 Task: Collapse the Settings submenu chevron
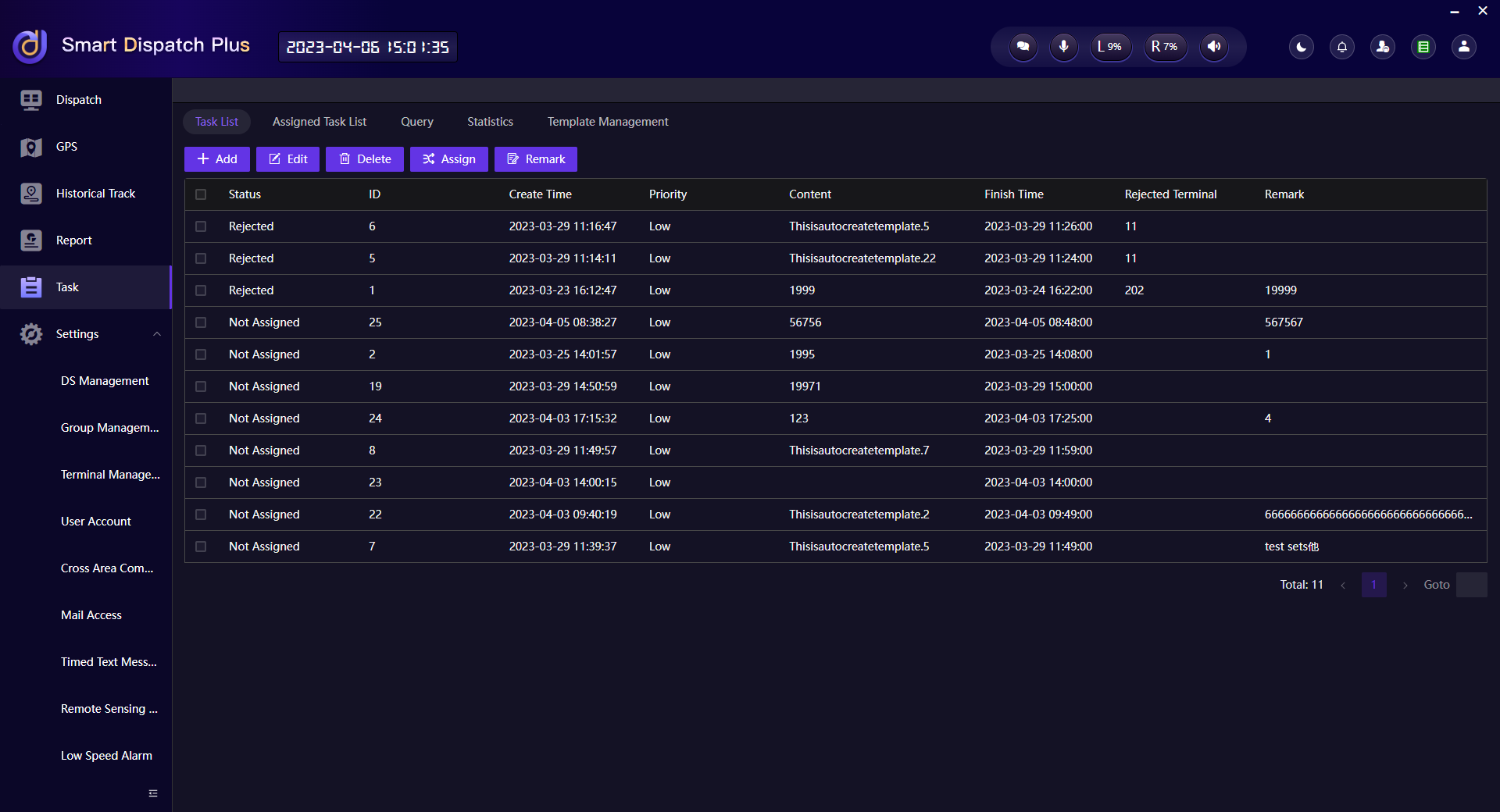157,333
